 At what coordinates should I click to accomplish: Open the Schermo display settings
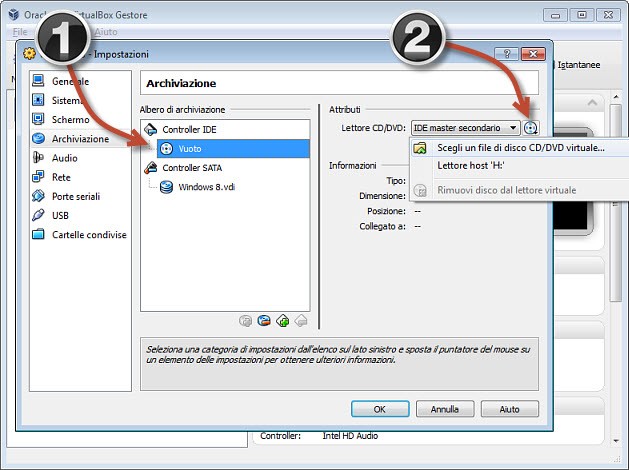72,119
